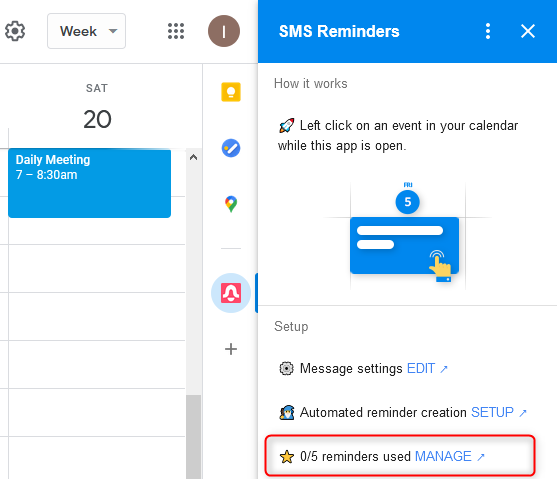Close the SMS Reminders panel

click(528, 31)
